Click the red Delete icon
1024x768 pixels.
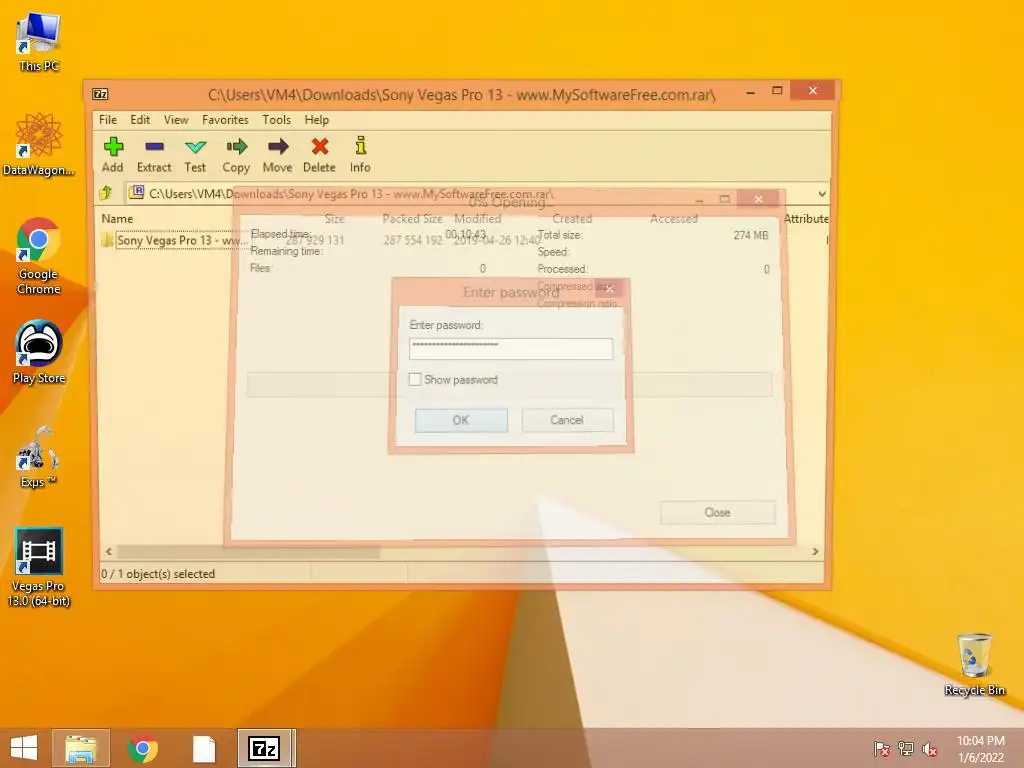[x=319, y=154]
